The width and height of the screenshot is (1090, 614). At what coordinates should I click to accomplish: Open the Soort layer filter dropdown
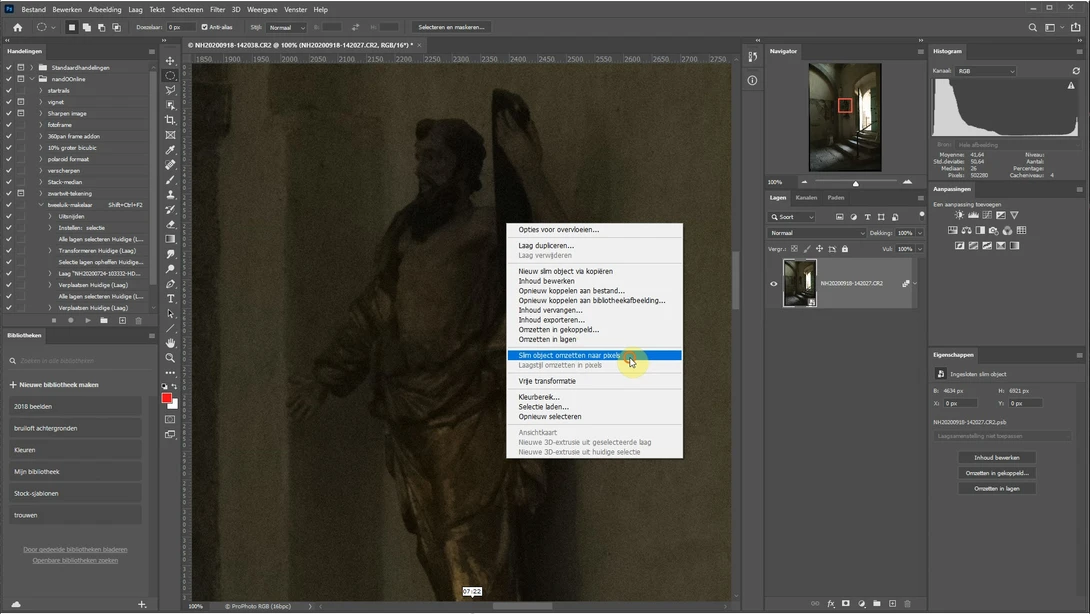tap(792, 217)
